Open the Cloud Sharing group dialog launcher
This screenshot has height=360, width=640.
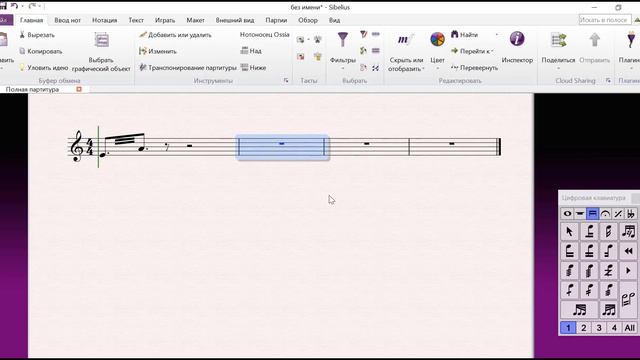tap(608, 81)
